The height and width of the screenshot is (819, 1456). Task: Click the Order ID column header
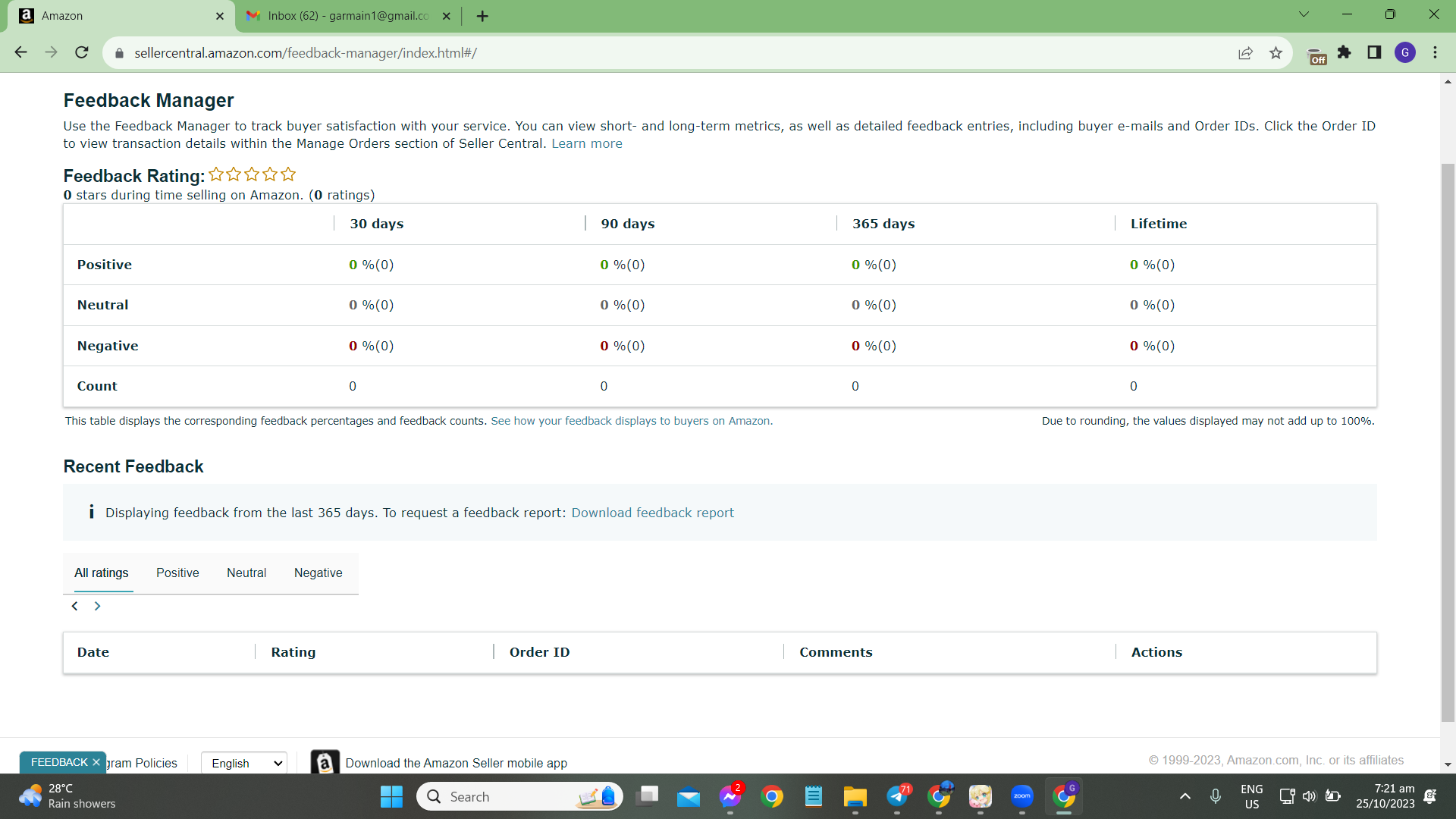click(x=540, y=652)
